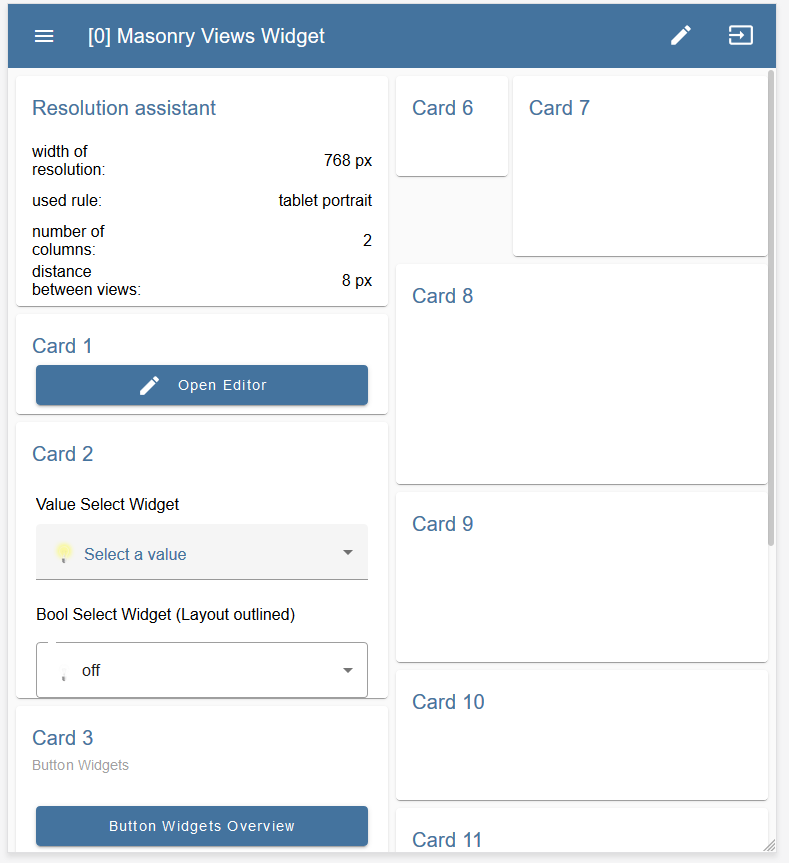Image resolution: width=789 pixels, height=863 pixels.
Task: Open the 'Select a value' combo box
Action: coord(201,553)
